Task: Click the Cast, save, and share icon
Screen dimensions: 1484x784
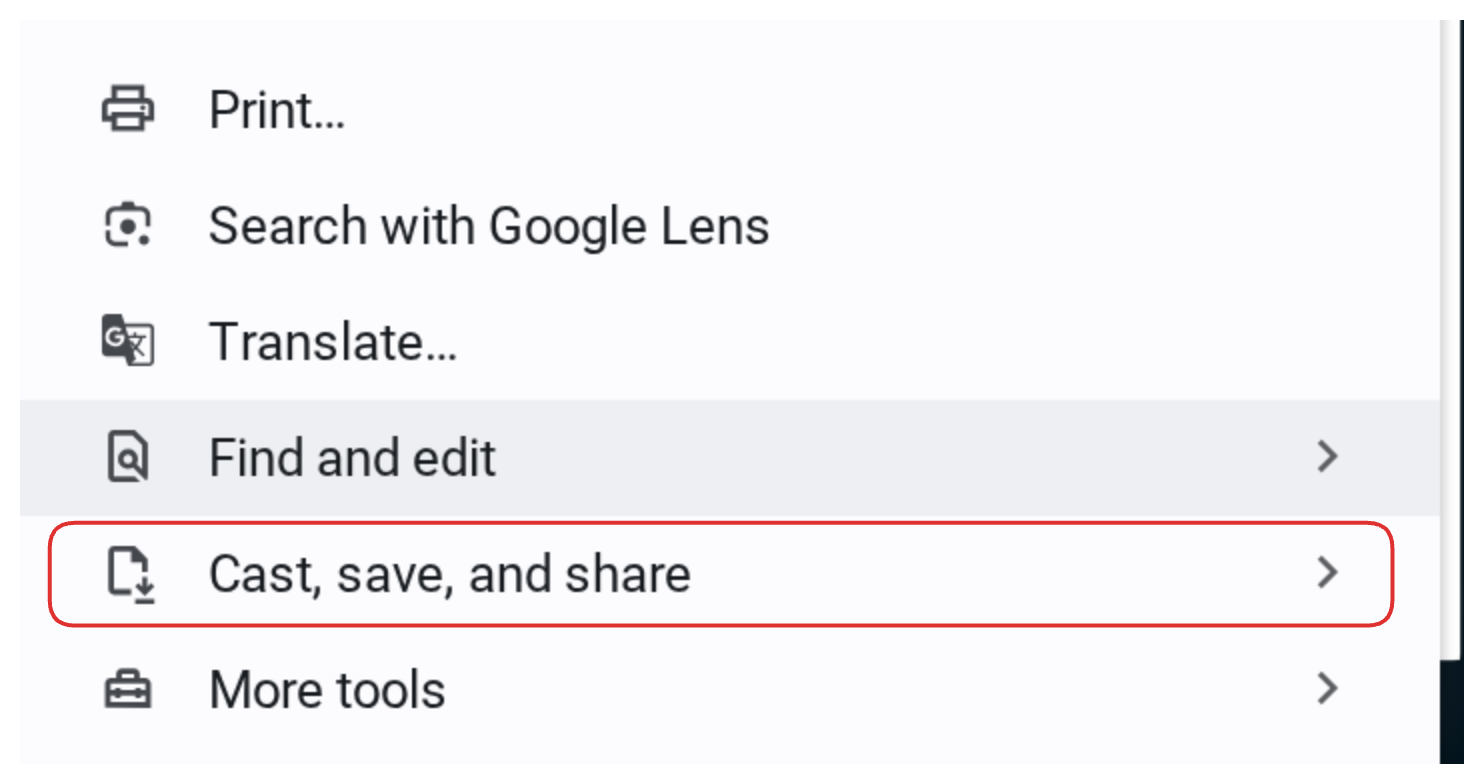Action: point(130,575)
